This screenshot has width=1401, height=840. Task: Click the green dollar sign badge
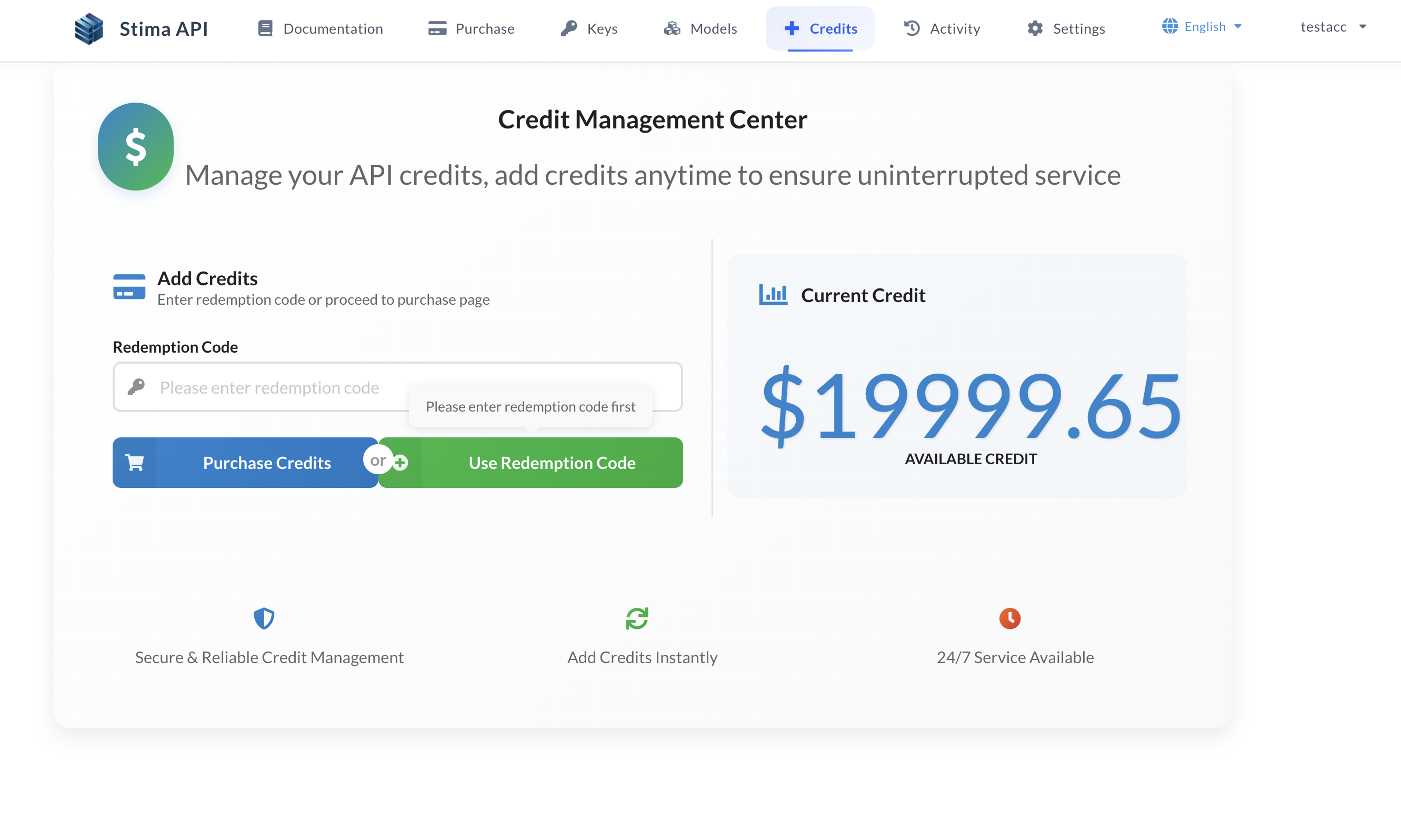(x=136, y=147)
